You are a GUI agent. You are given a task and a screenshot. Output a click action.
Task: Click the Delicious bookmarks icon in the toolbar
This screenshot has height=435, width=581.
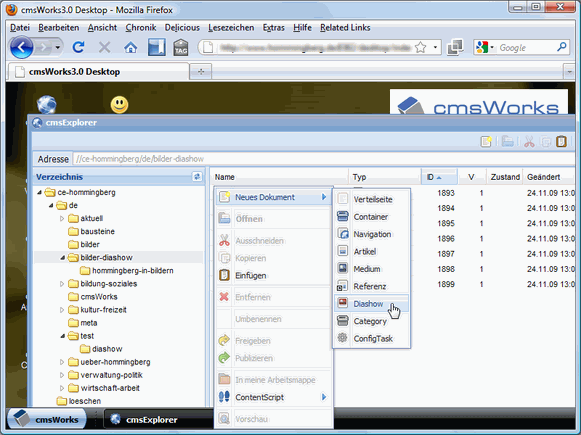(157, 47)
